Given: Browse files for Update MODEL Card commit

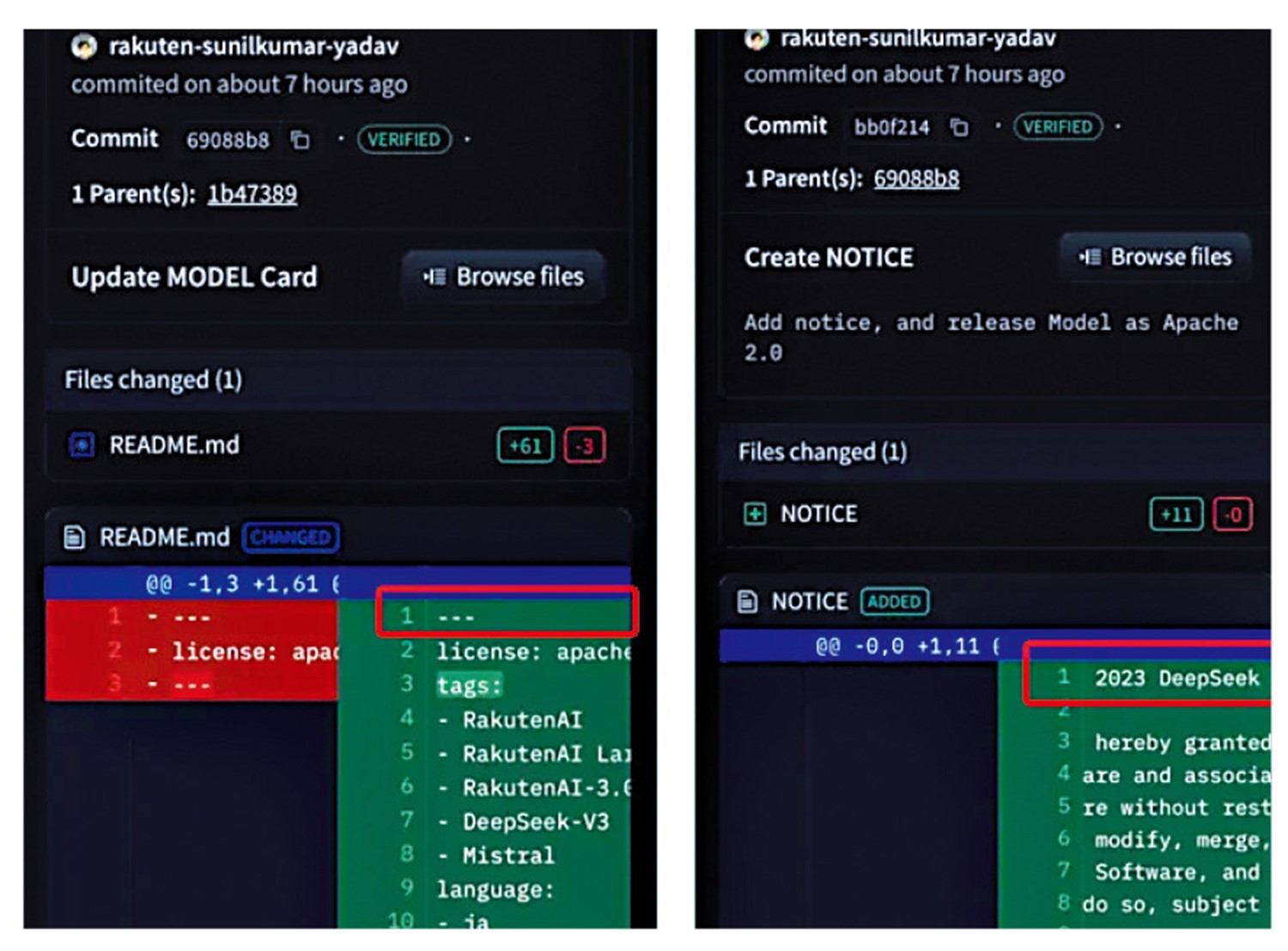Looking at the screenshot, I should coord(504,276).
